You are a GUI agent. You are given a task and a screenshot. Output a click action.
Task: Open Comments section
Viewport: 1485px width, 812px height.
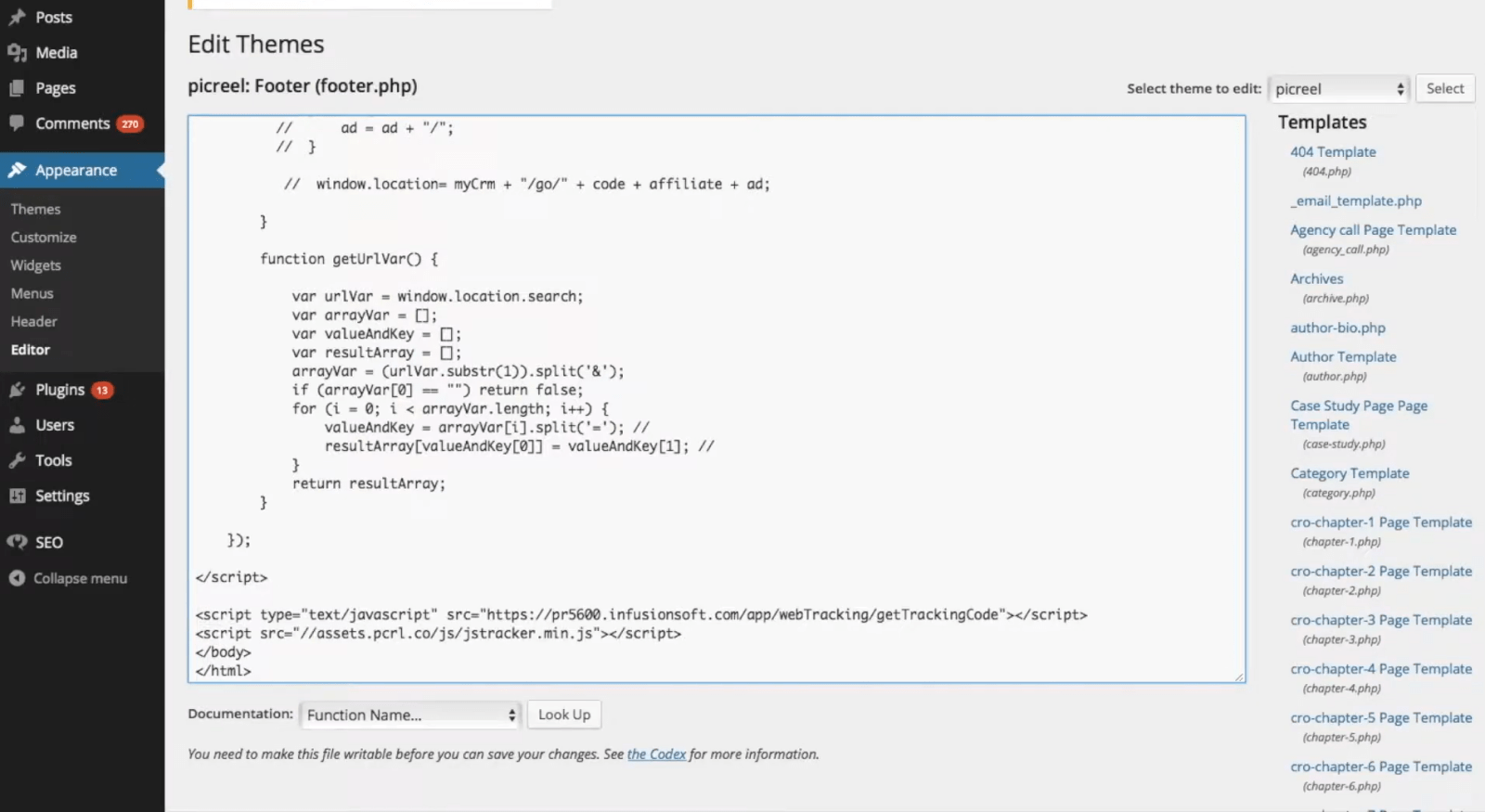72,123
